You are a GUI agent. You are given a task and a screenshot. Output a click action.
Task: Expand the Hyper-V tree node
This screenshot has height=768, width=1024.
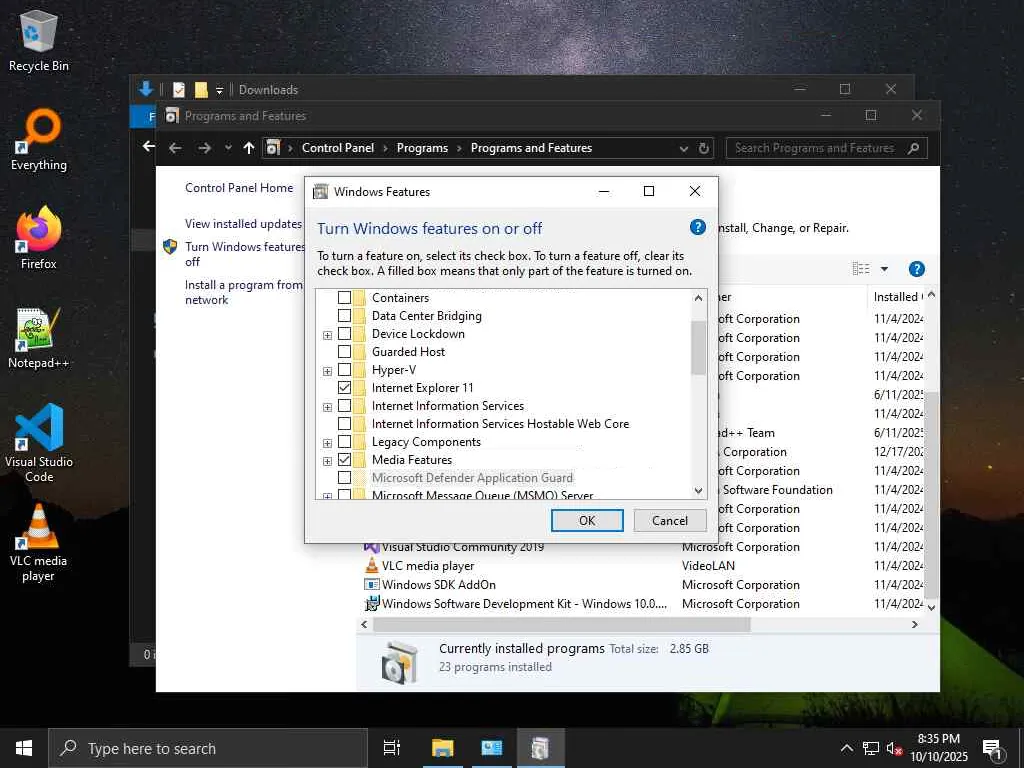click(x=327, y=371)
